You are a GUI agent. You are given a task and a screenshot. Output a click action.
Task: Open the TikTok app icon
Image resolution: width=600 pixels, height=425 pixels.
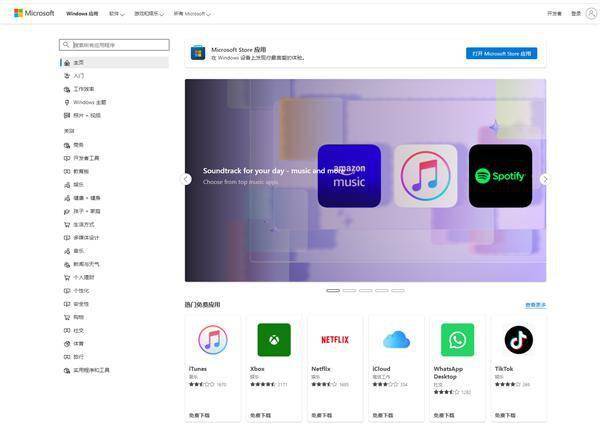point(518,340)
